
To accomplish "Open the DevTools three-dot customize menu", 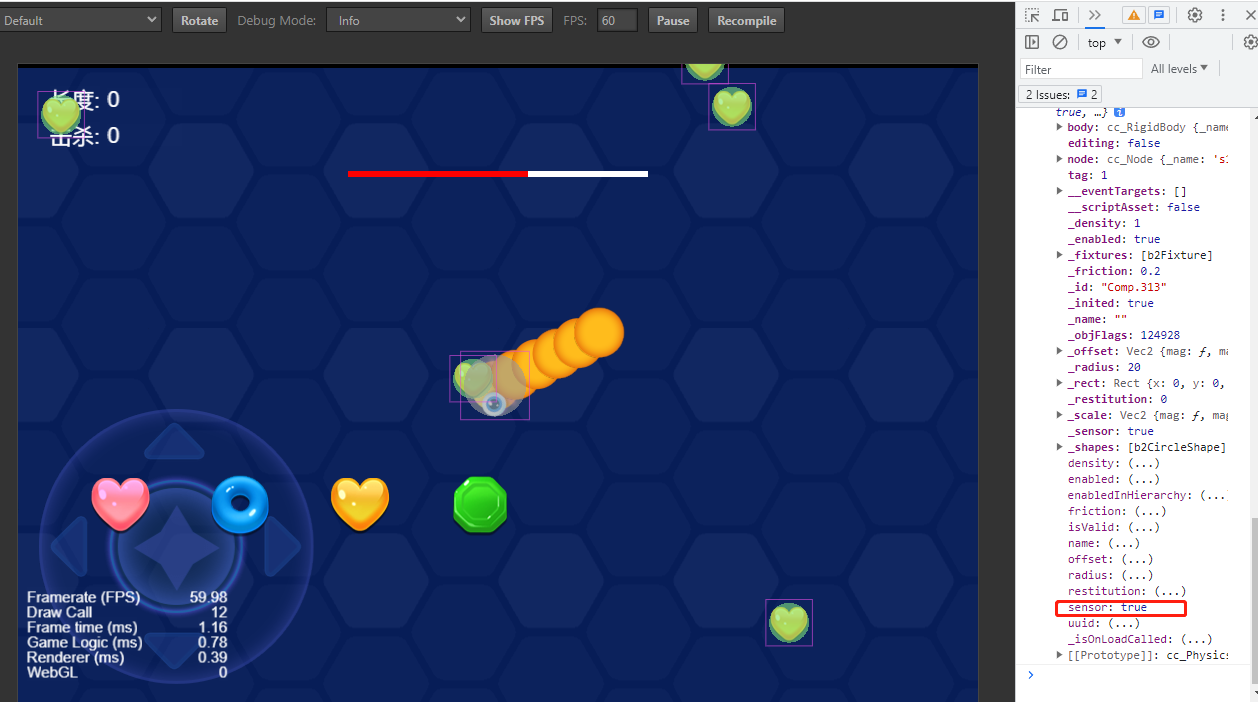I will point(1222,15).
